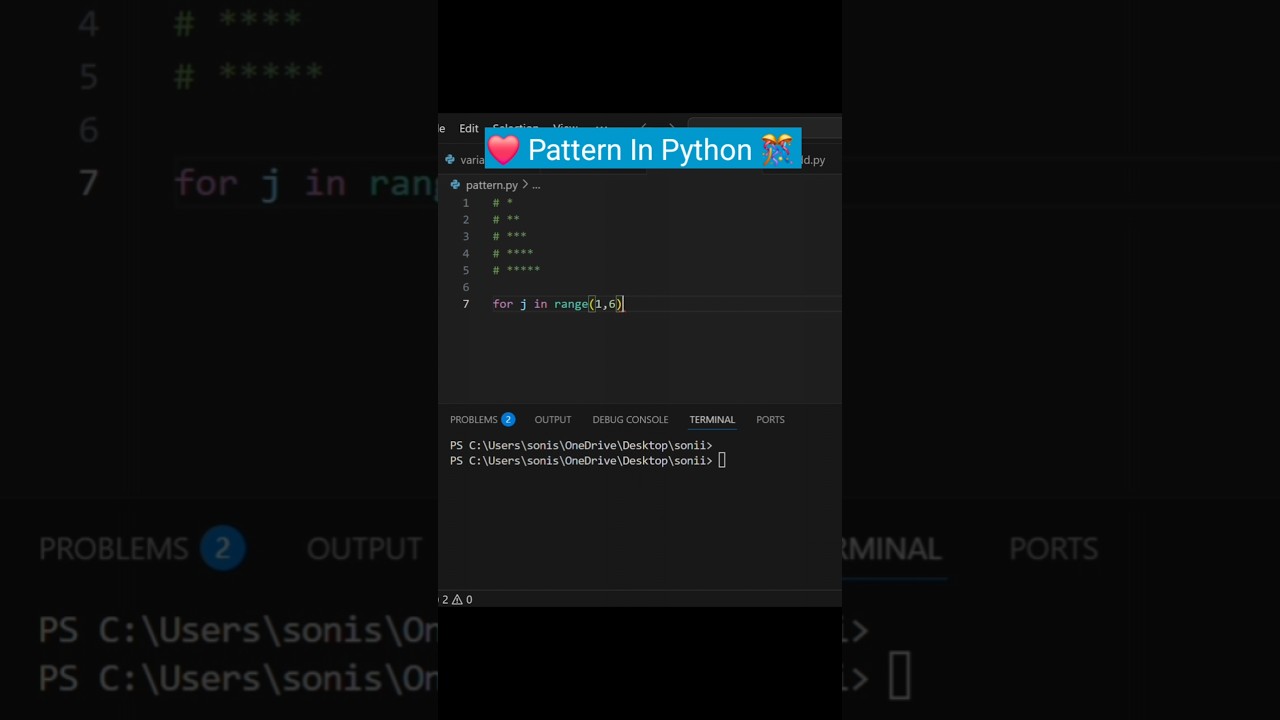Show the PORTS panel tab
Viewport: 1280px width, 720px height.
pos(770,420)
